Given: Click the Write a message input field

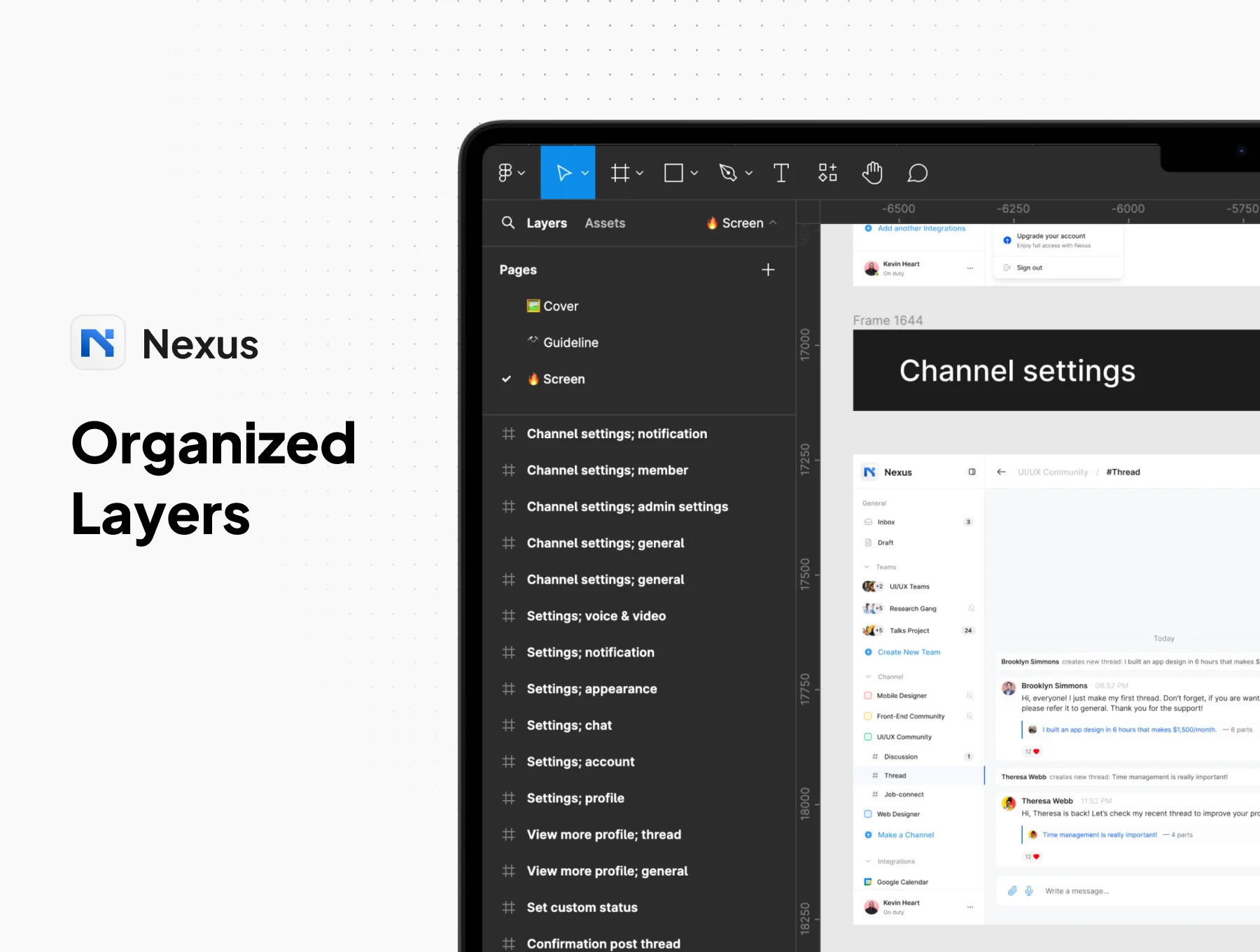Looking at the screenshot, I should [x=1128, y=891].
